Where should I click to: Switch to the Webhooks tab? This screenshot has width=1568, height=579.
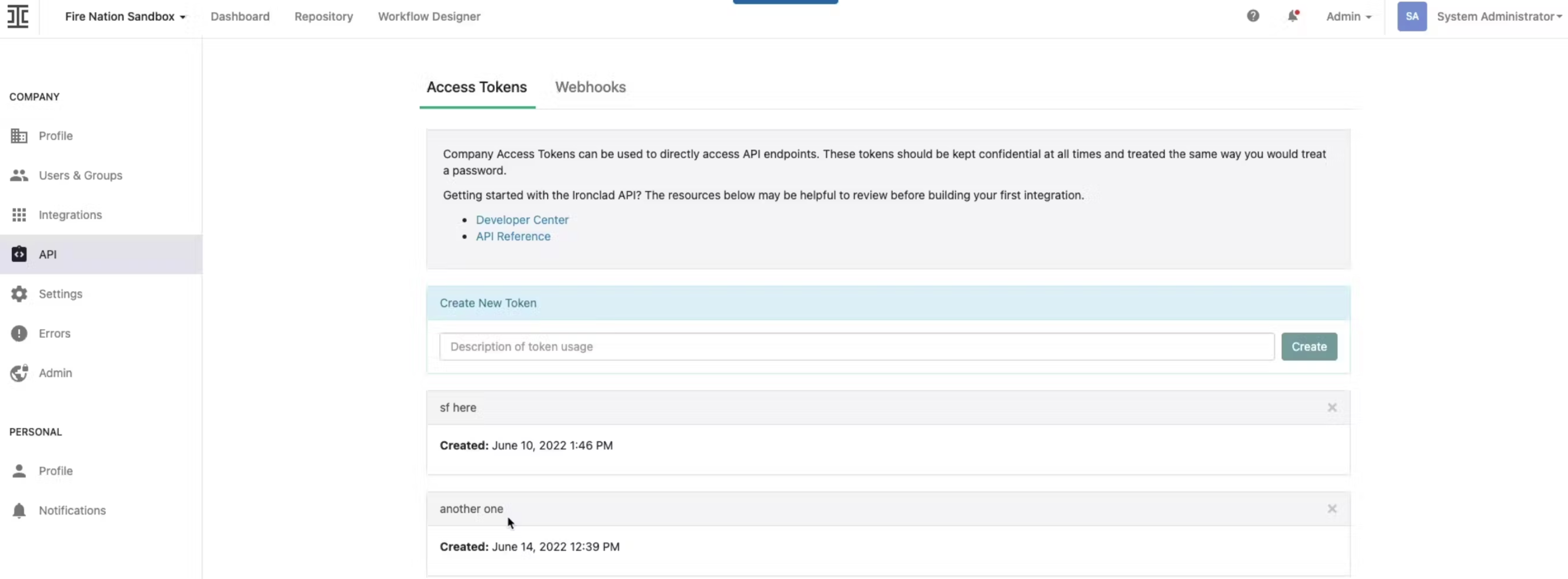(x=590, y=87)
